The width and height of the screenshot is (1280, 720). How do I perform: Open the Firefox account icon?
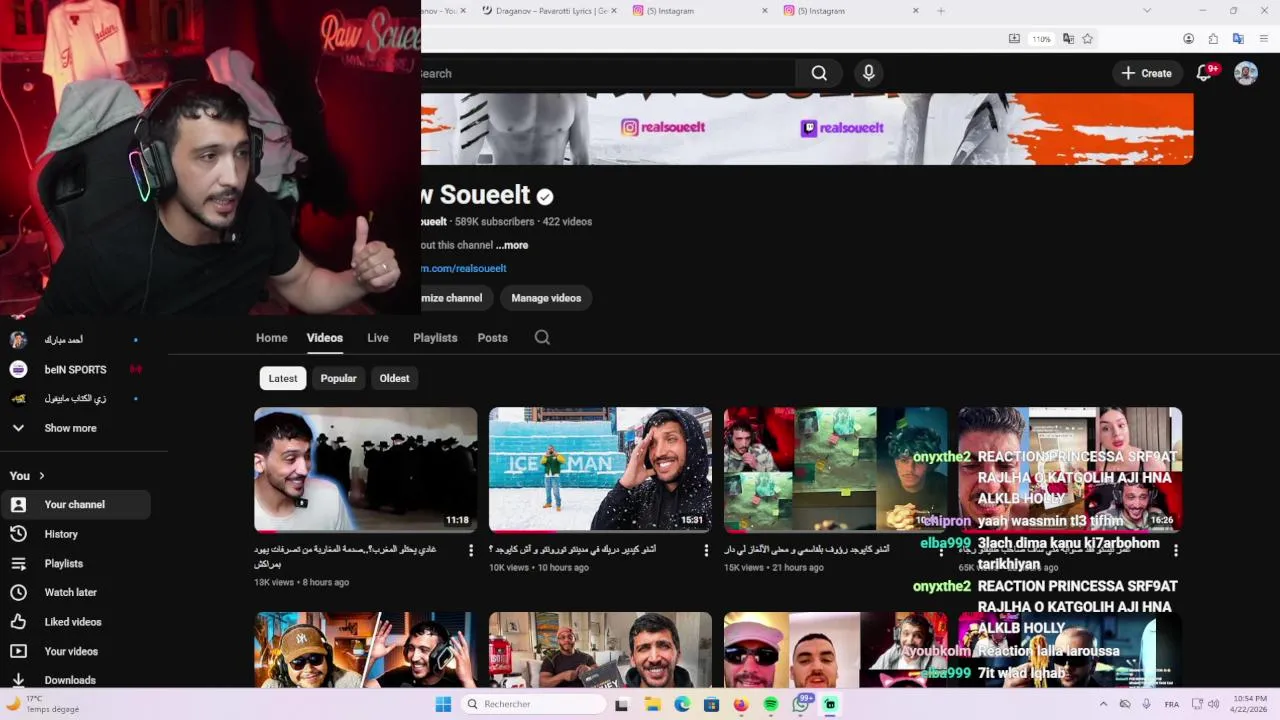pos(1189,39)
